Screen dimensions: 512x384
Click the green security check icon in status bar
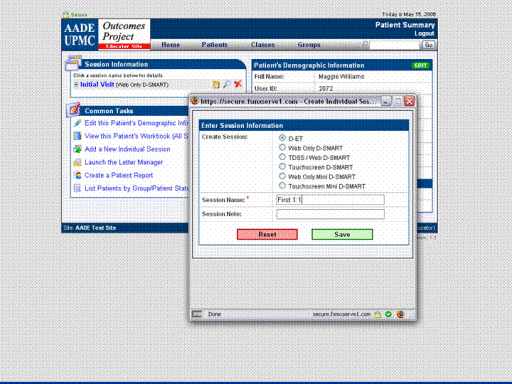pyautogui.click(x=388, y=314)
